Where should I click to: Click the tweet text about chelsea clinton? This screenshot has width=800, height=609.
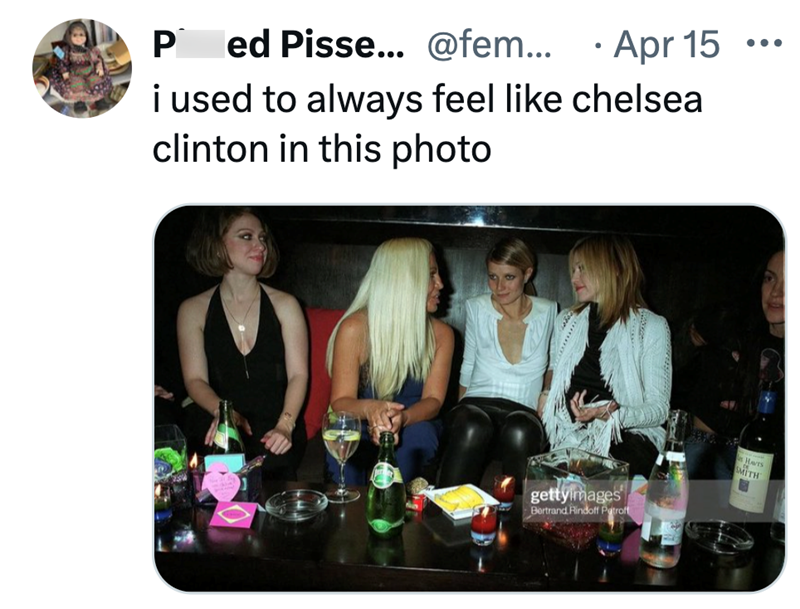click(x=400, y=120)
